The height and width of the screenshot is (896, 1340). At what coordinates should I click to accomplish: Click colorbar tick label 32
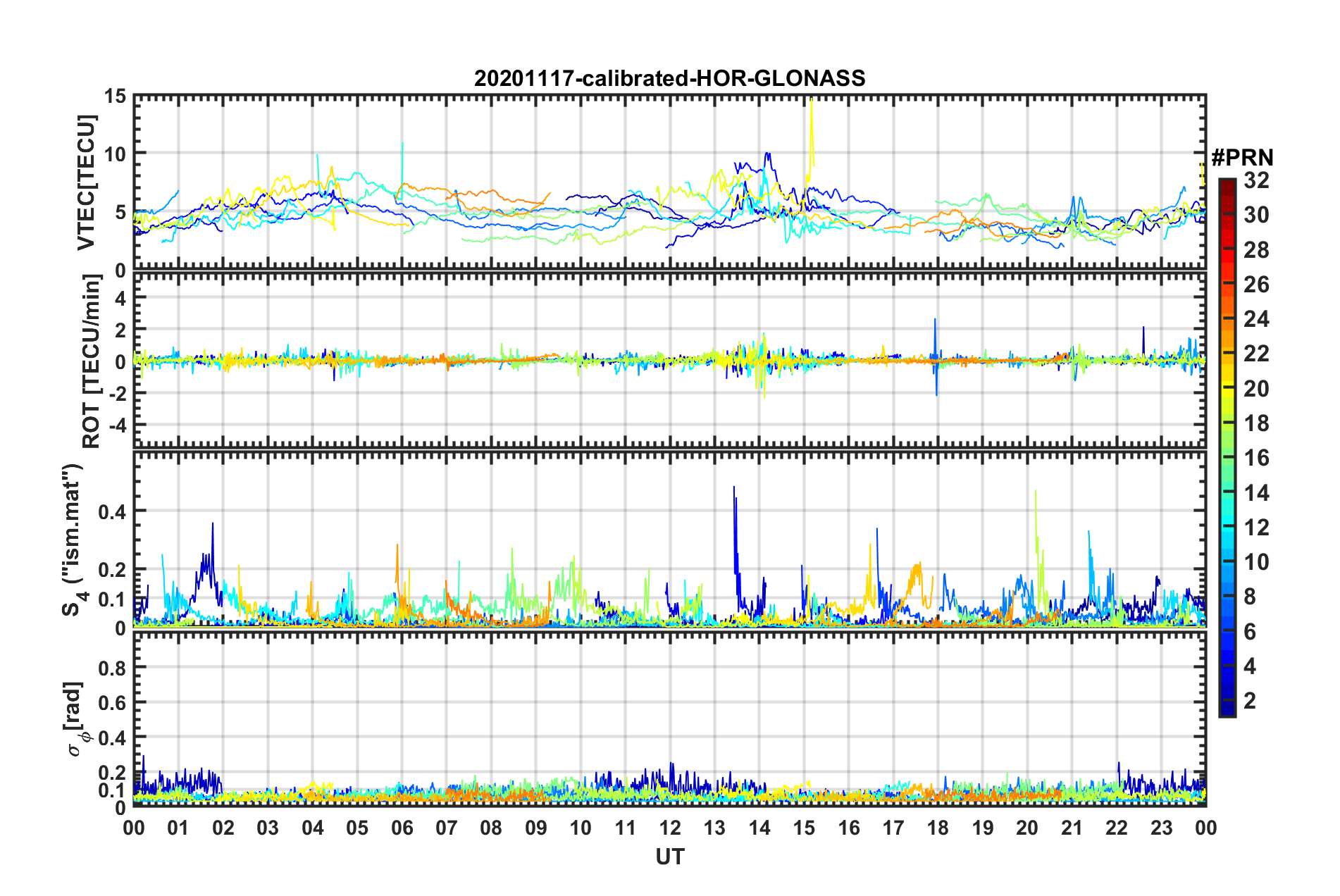1255,180
